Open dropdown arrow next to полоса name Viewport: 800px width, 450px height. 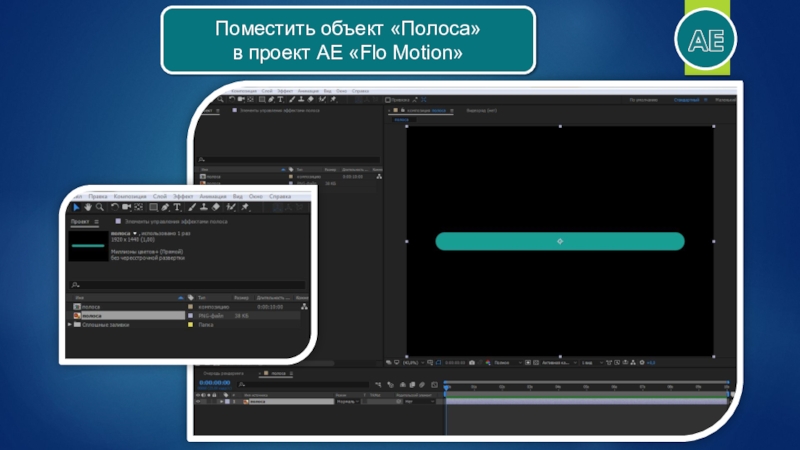135,234
